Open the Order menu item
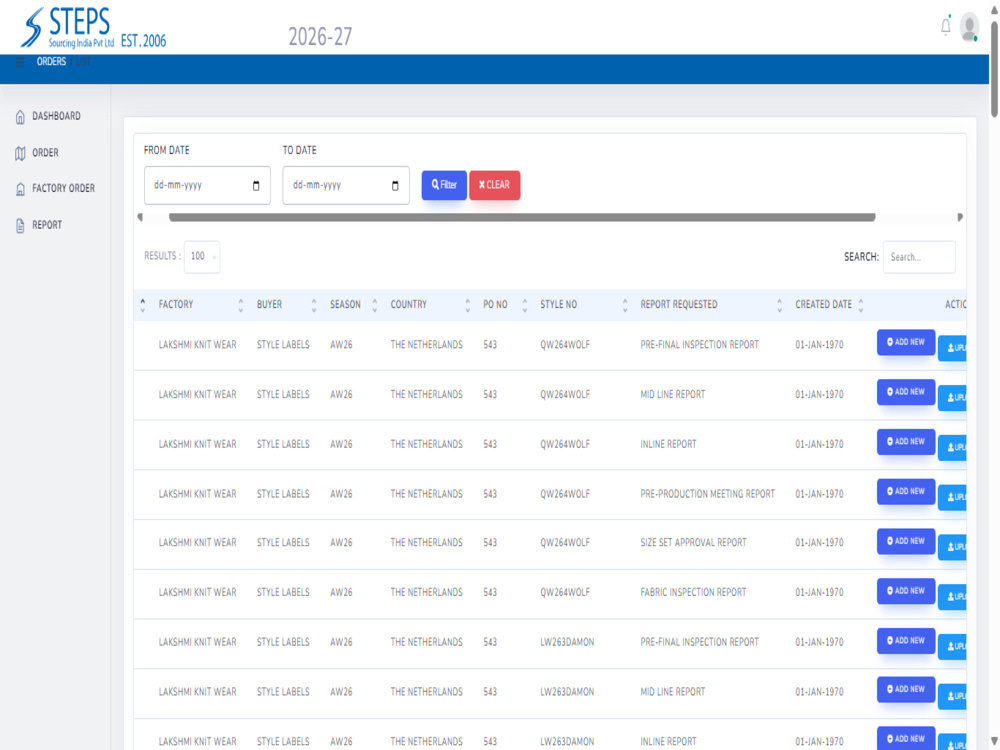The image size is (1000, 750). point(45,152)
